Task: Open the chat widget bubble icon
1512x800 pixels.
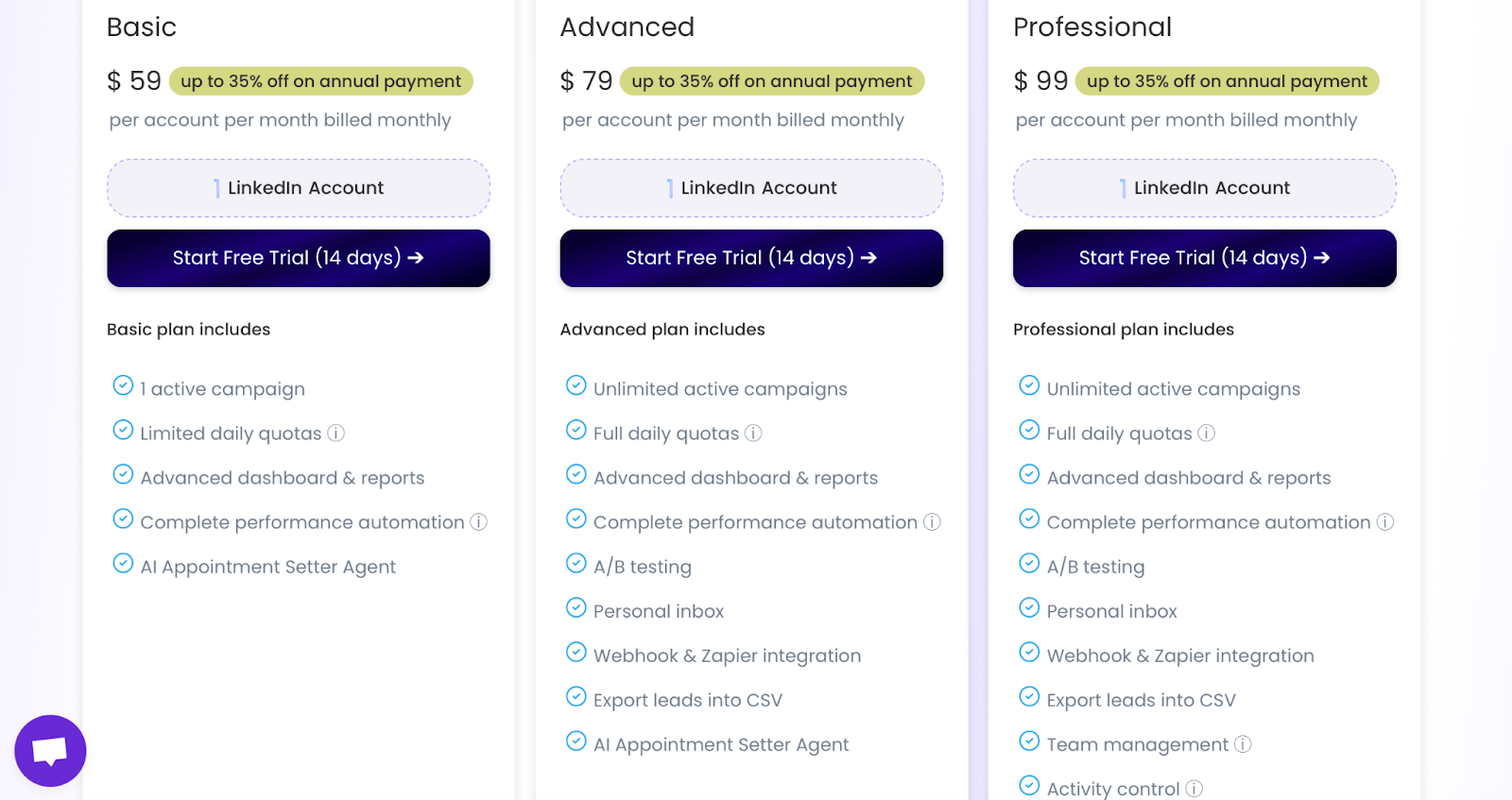Action: click(x=50, y=750)
